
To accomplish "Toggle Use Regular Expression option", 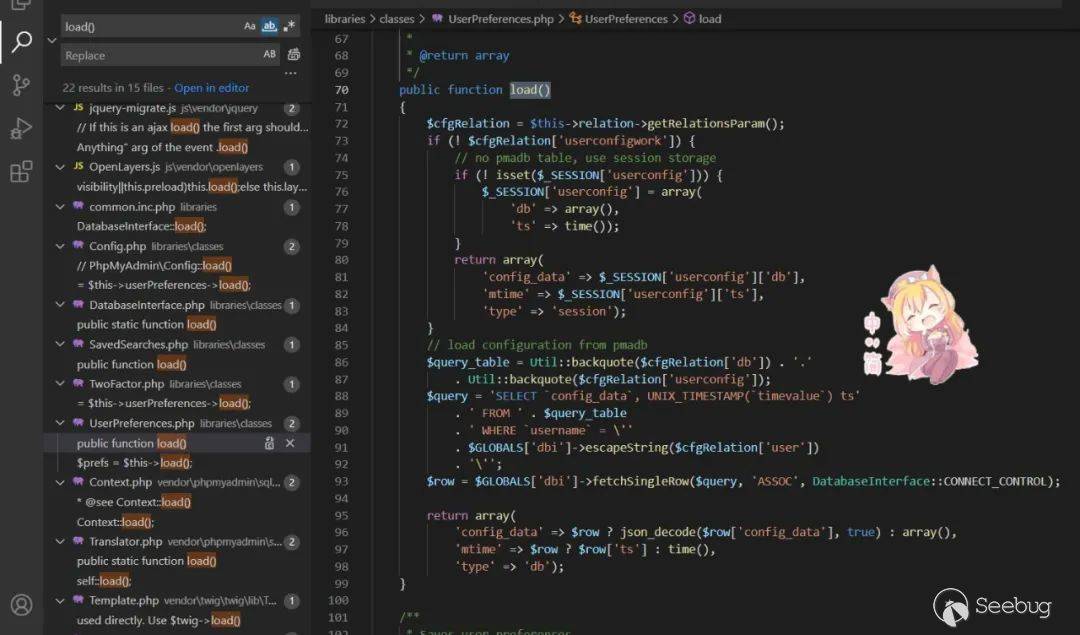I will tap(289, 27).
